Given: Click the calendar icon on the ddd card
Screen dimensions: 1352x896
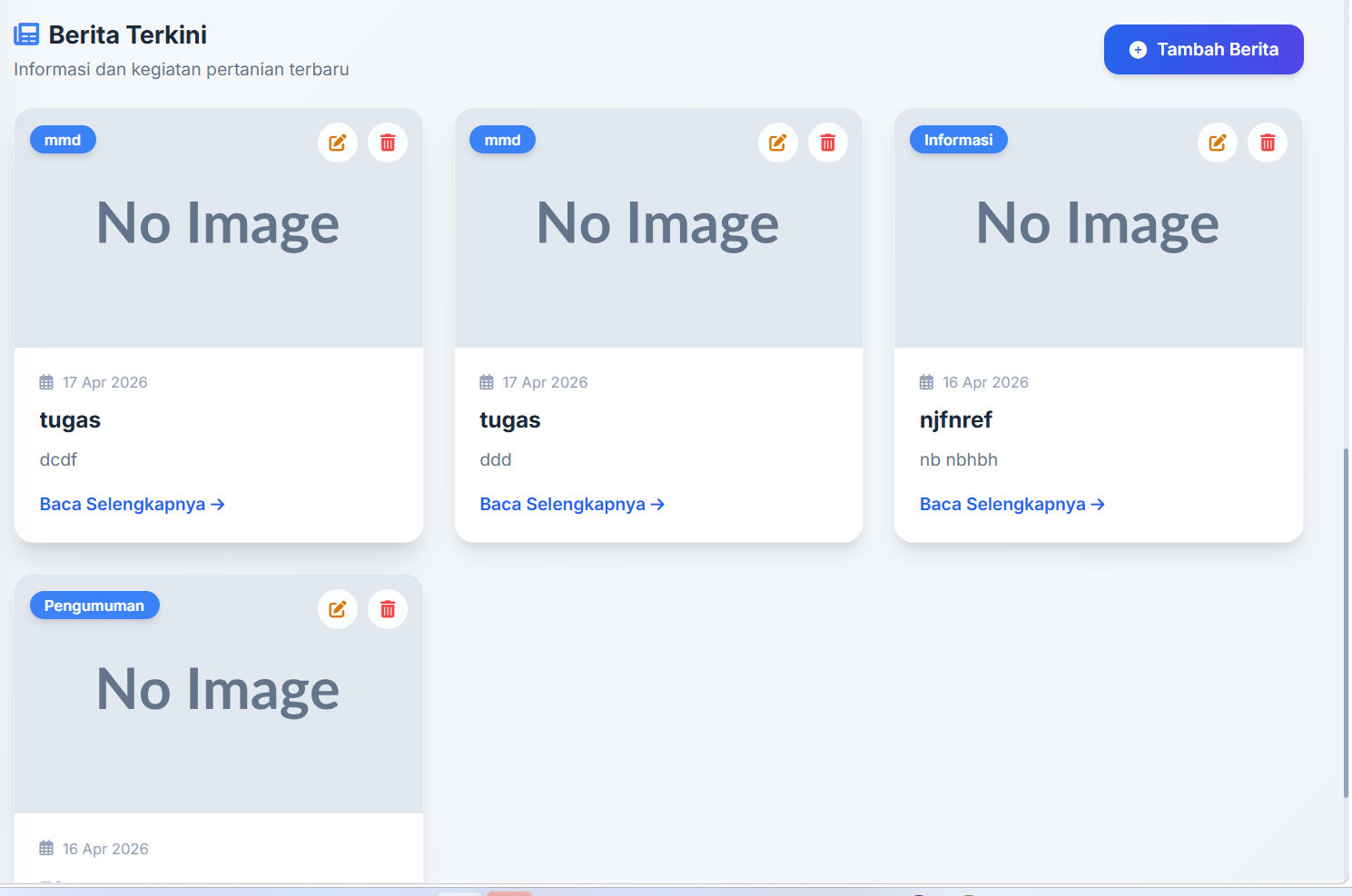Looking at the screenshot, I should pos(487,382).
